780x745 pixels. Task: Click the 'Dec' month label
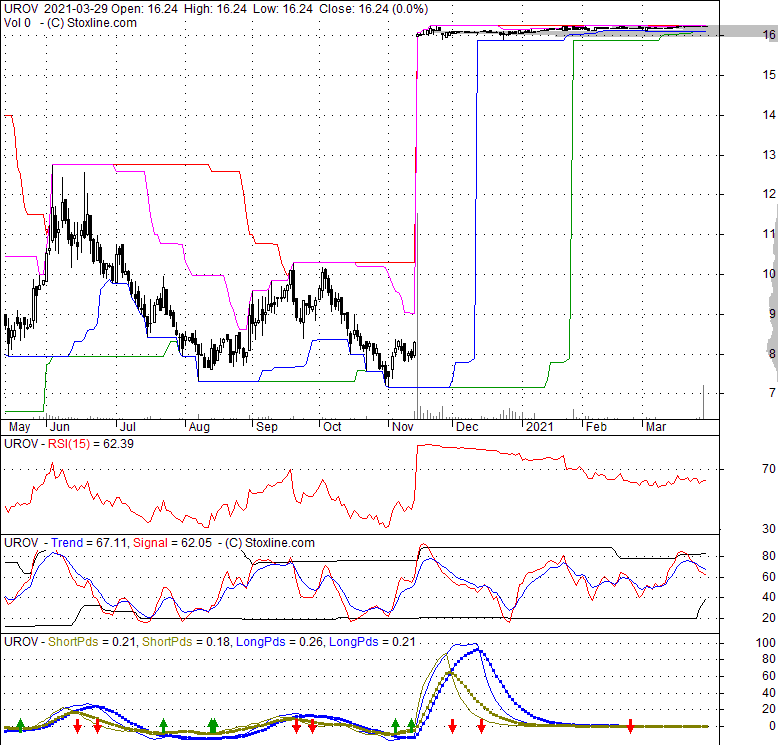point(467,427)
